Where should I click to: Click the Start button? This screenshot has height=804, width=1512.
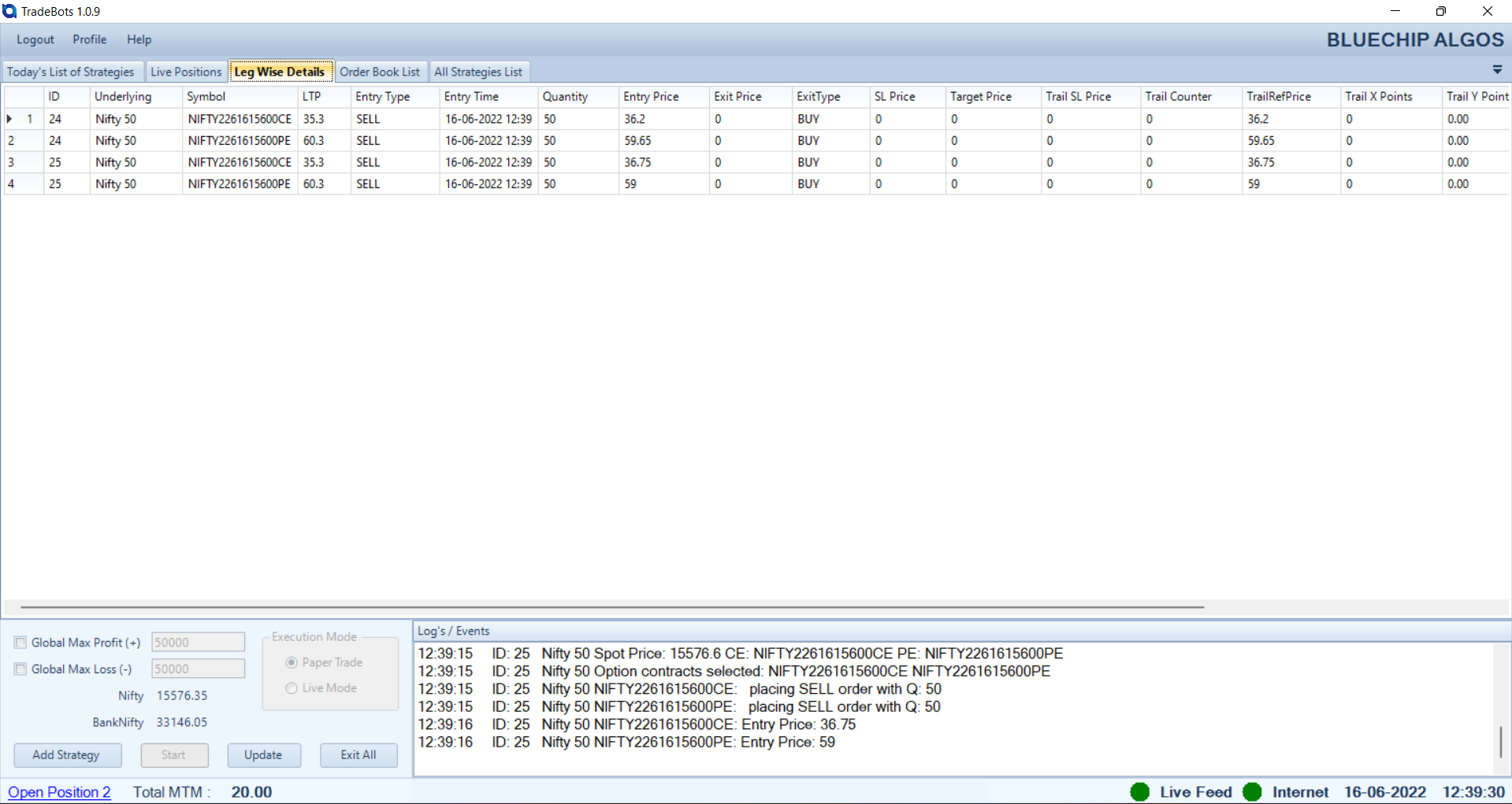(x=173, y=754)
